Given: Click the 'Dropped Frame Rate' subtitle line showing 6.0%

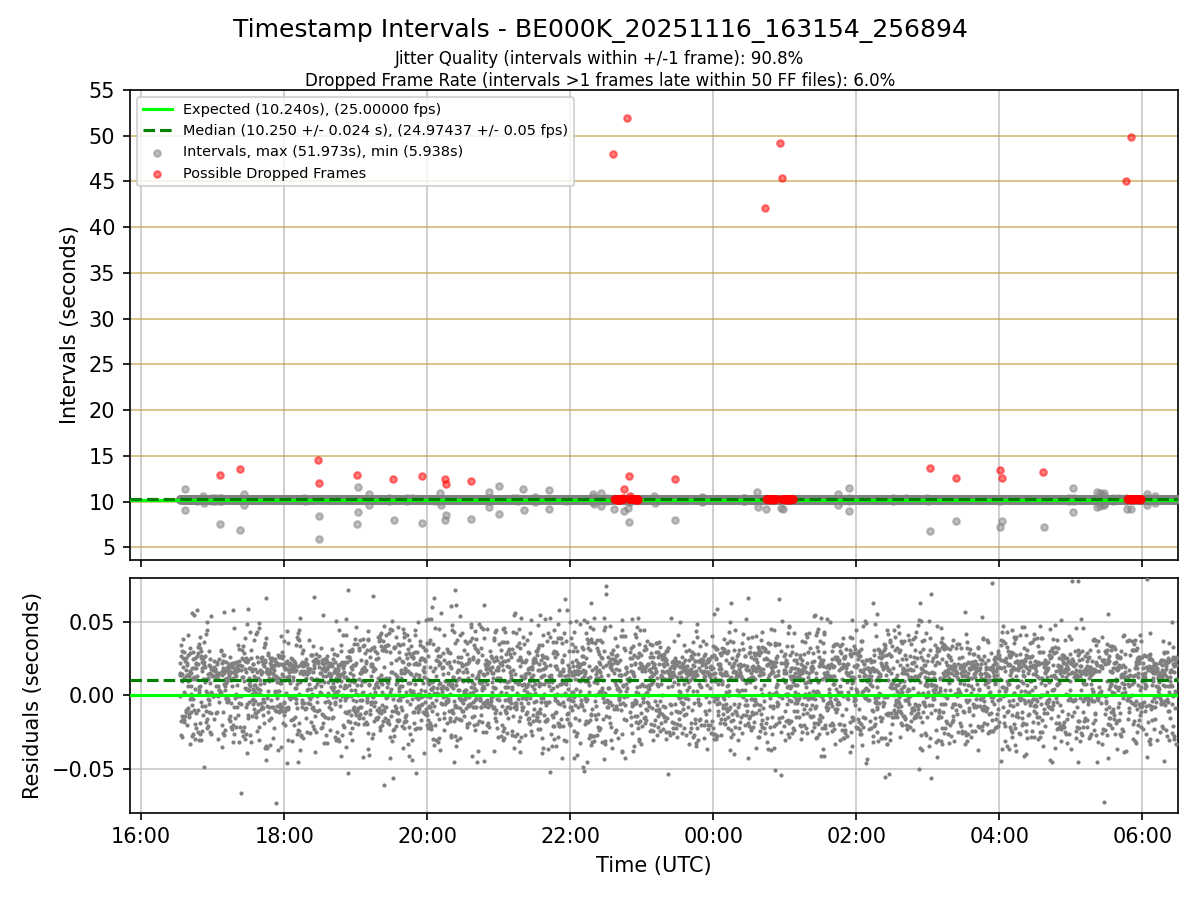Looking at the screenshot, I should pyautogui.click(x=600, y=79).
